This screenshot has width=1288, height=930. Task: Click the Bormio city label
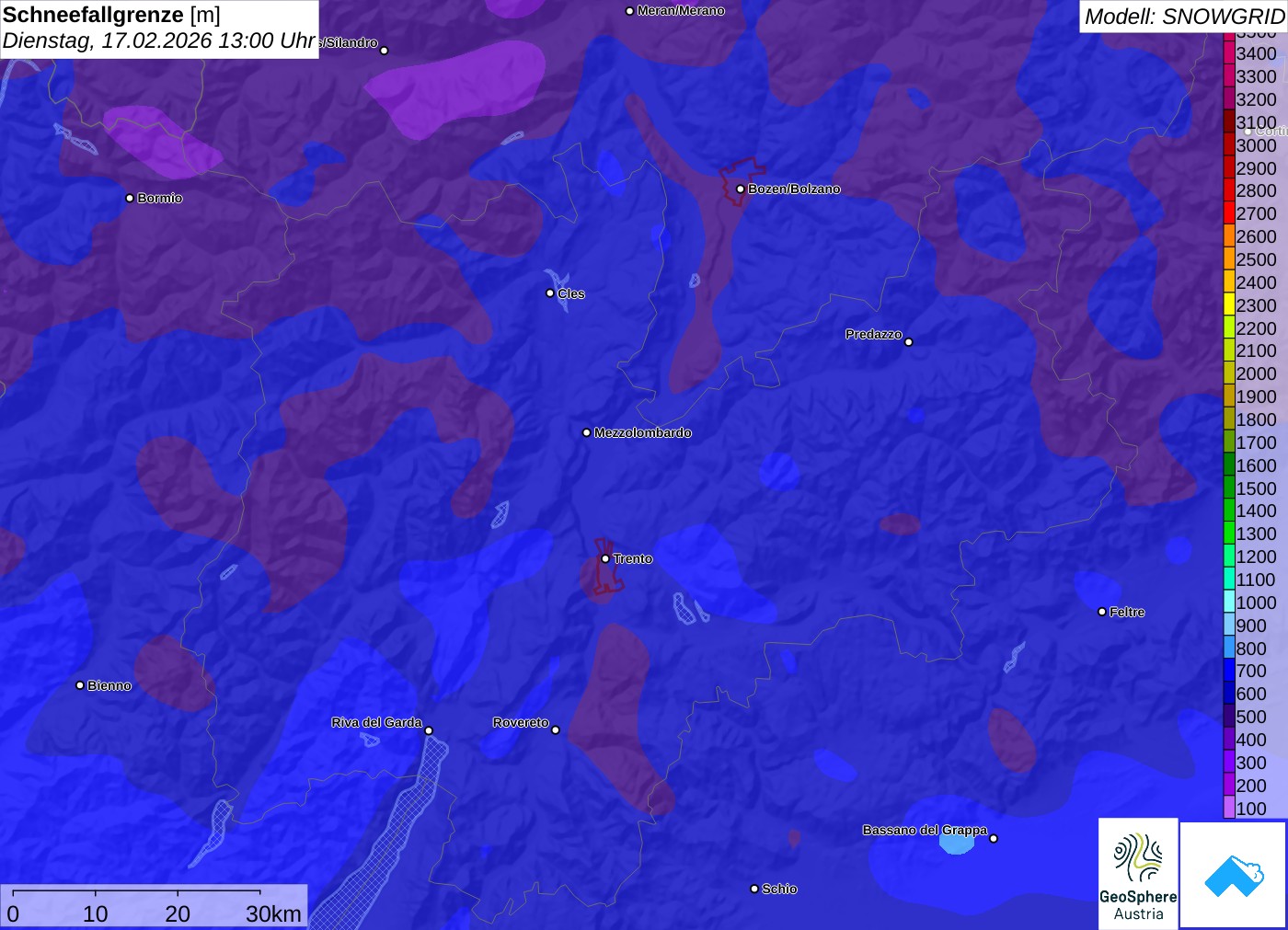click(x=160, y=198)
